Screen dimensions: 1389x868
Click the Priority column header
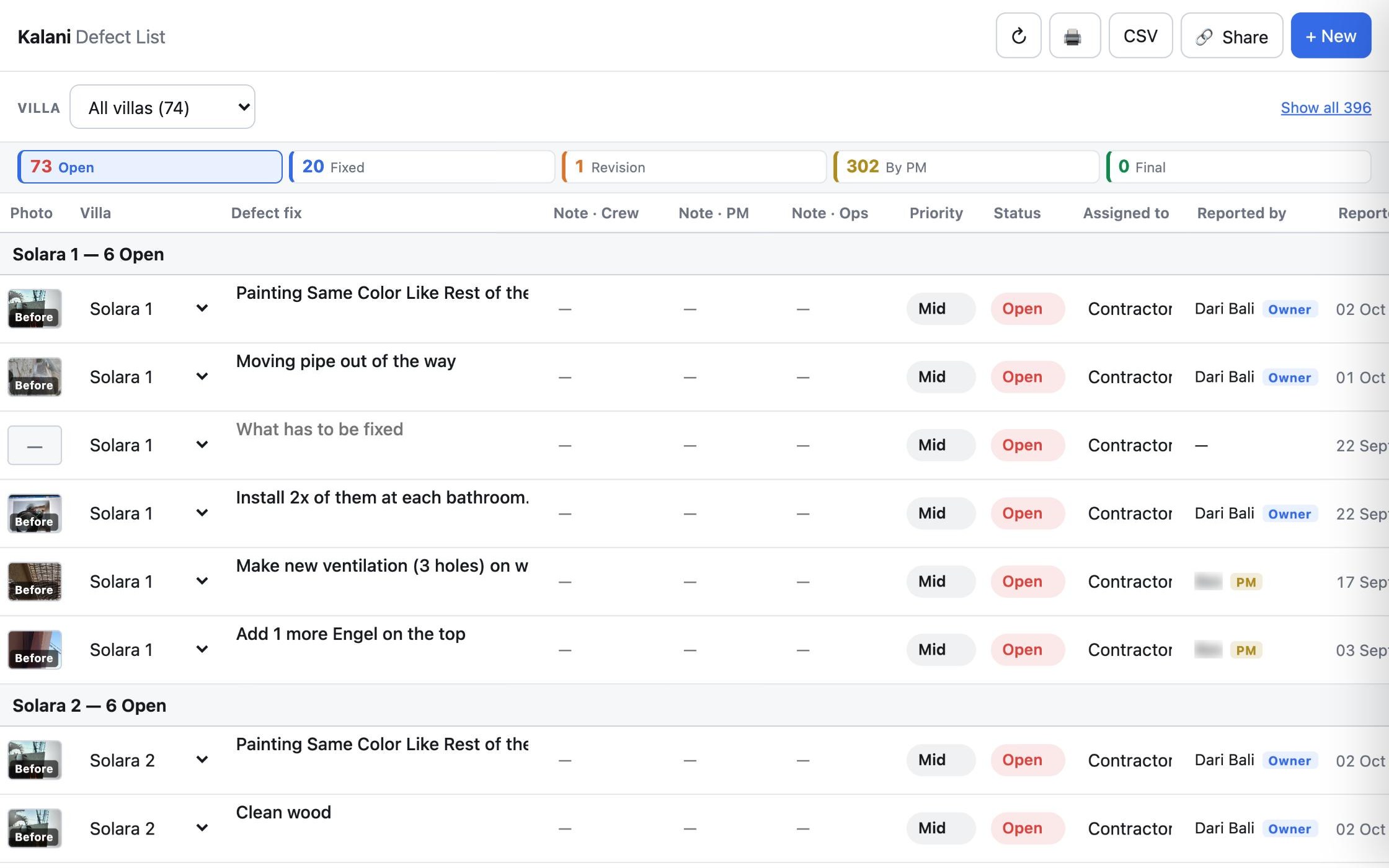tap(936, 213)
